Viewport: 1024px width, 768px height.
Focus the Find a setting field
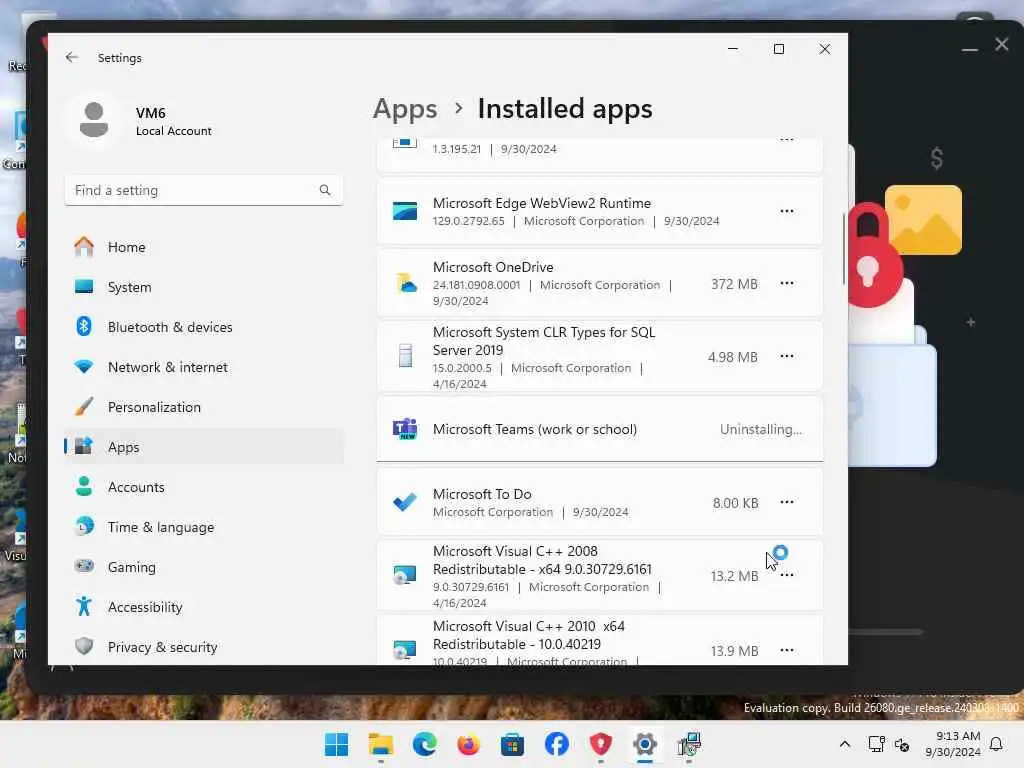point(204,190)
